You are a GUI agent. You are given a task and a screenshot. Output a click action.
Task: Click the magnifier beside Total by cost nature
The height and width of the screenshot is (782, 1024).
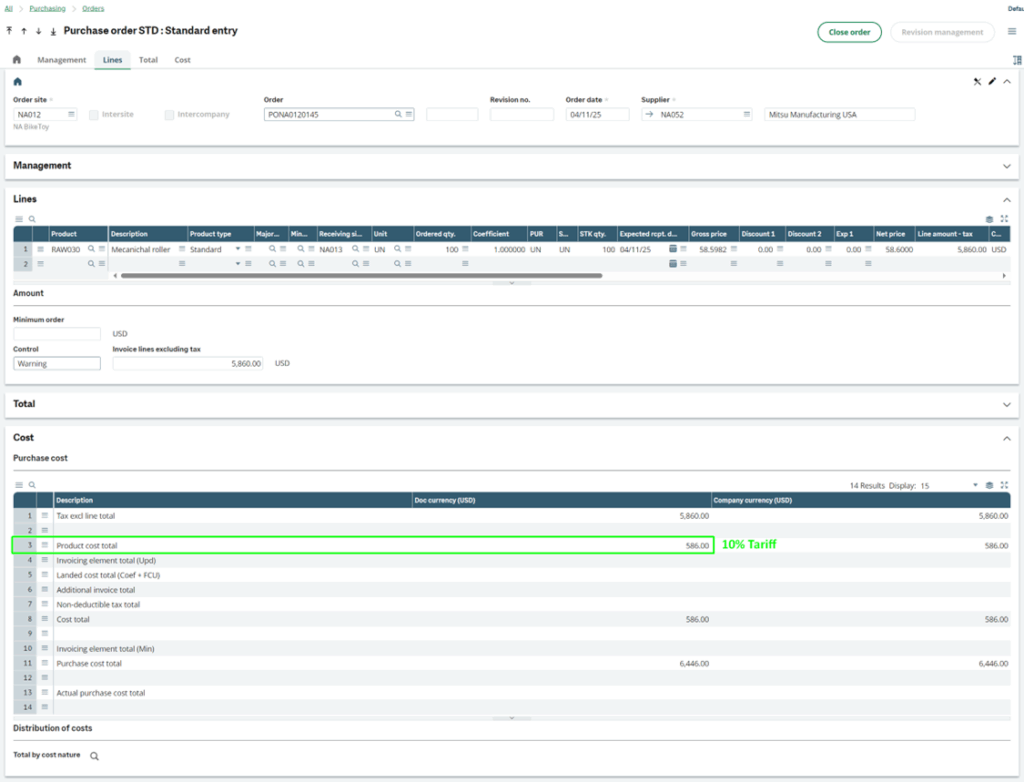[95, 756]
